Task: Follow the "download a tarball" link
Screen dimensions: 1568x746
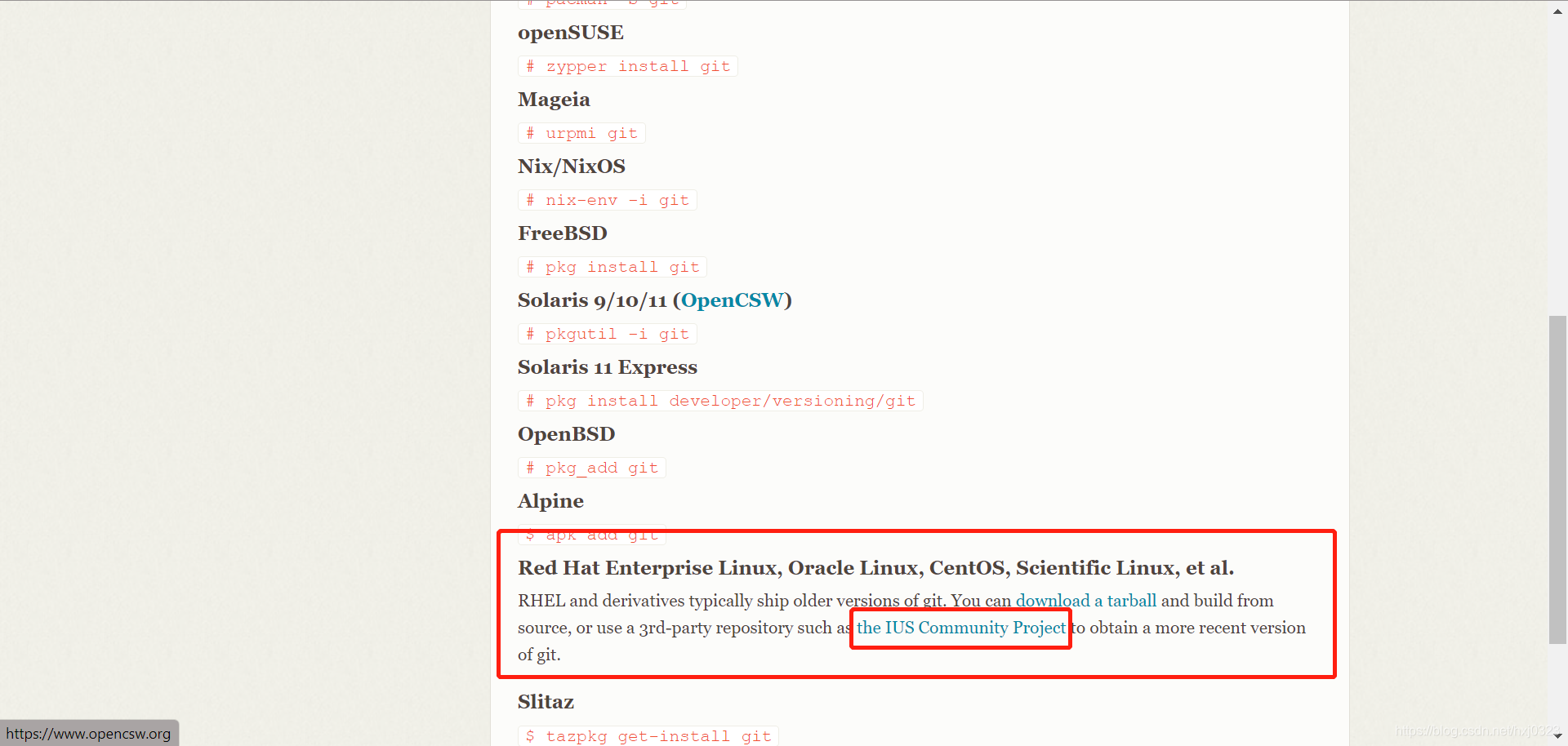Action: (x=1085, y=601)
